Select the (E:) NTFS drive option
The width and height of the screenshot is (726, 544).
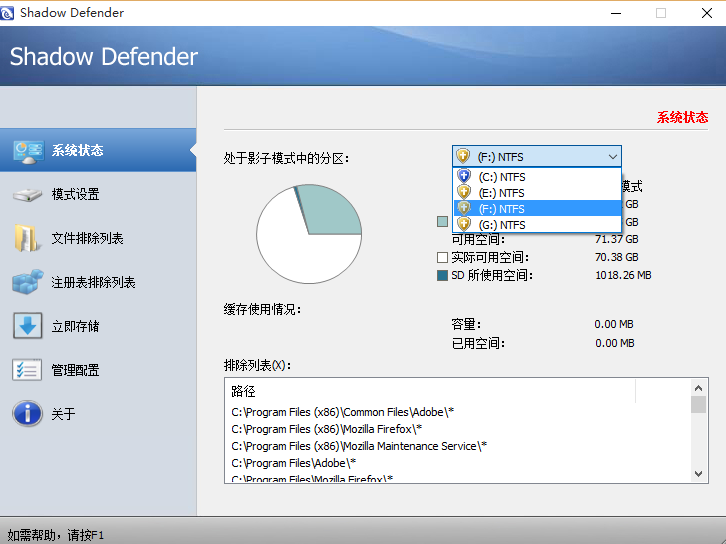tap(501, 193)
